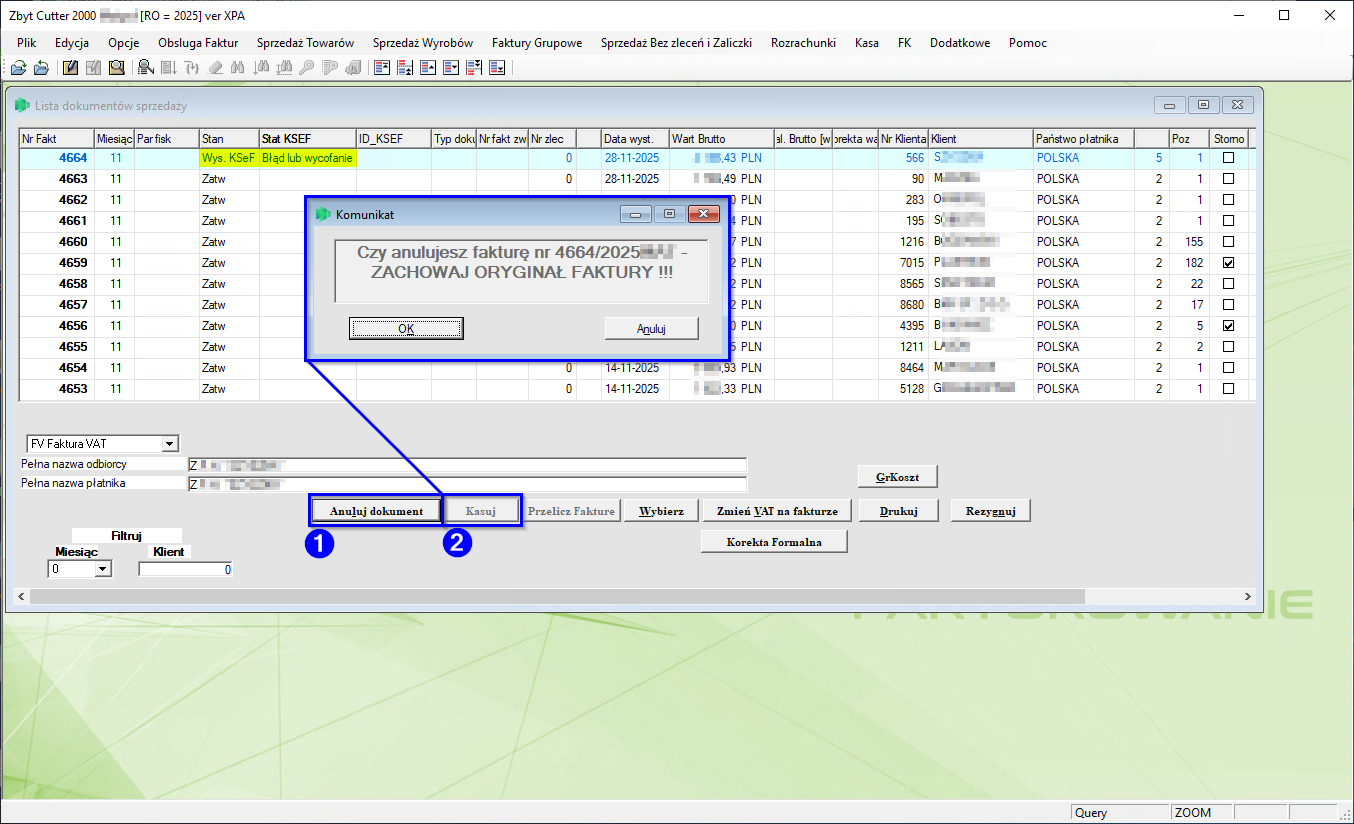The width and height of the screenshot is (1354, 824).
Task: Click the eraser toolbar icon
Action: 215,68
